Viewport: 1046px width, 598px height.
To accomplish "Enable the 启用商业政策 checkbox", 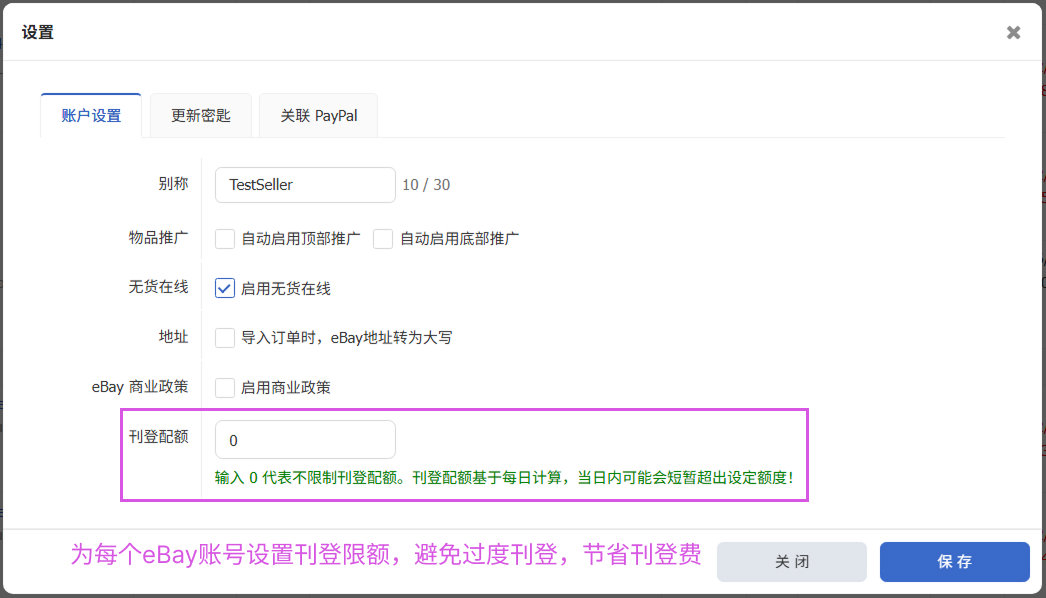I will [x=225, y=388].
